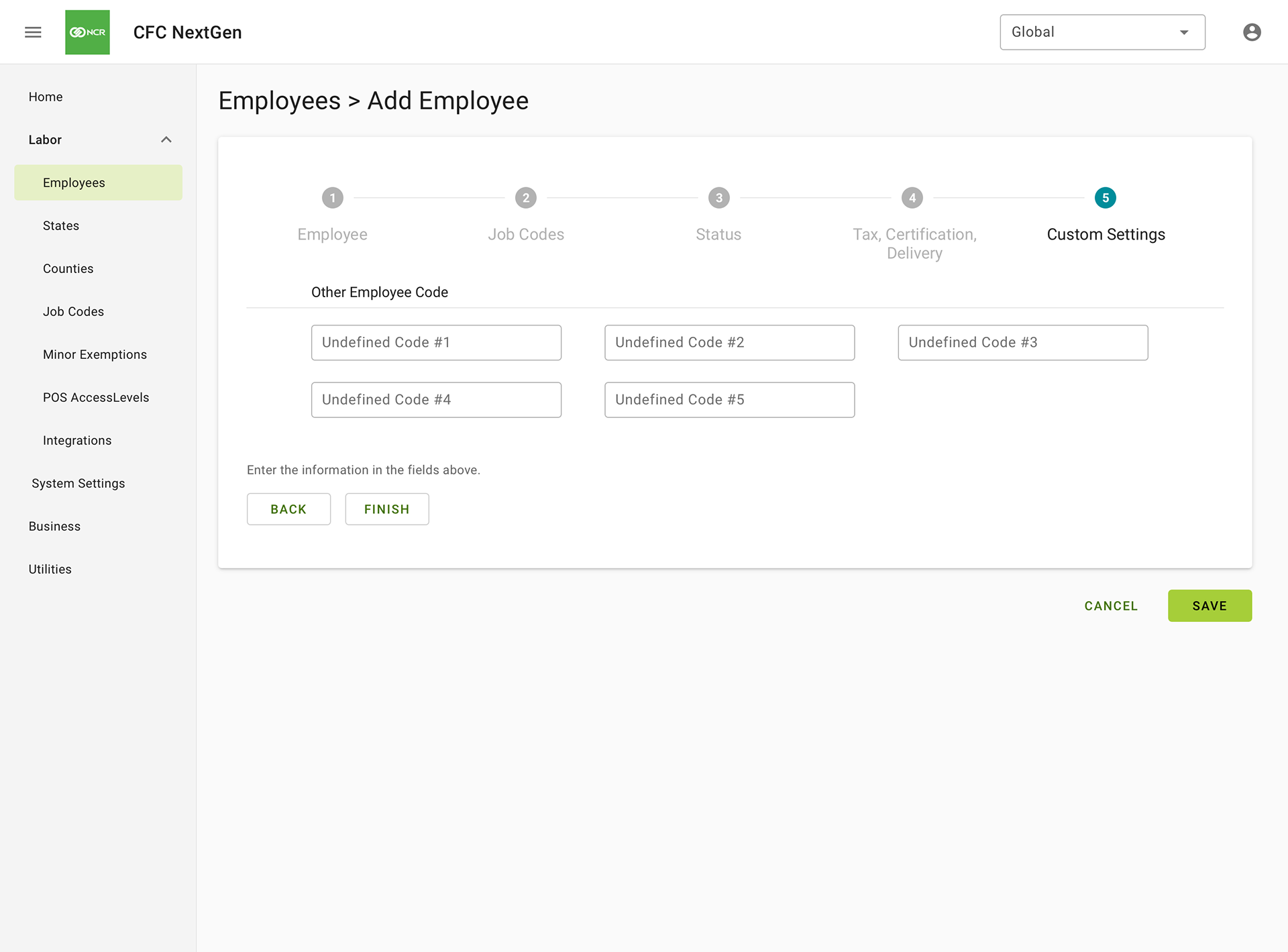Focus the Undefined Code #2 field
This screenshot has width=1288, height=952.
click(x=730, y=343)
